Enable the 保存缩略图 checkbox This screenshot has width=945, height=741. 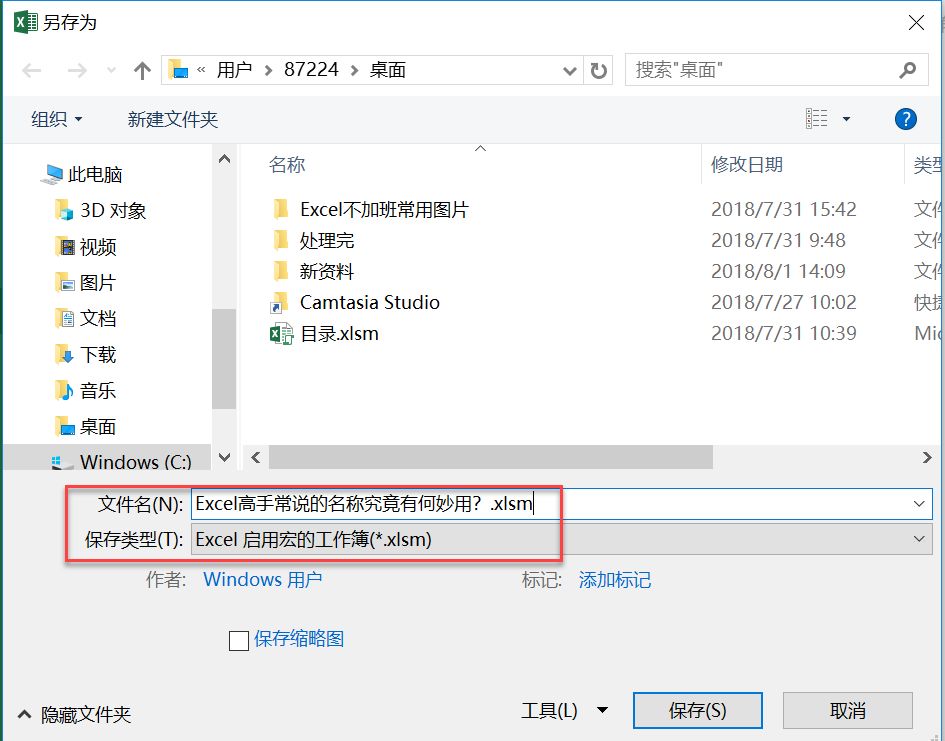239,640
